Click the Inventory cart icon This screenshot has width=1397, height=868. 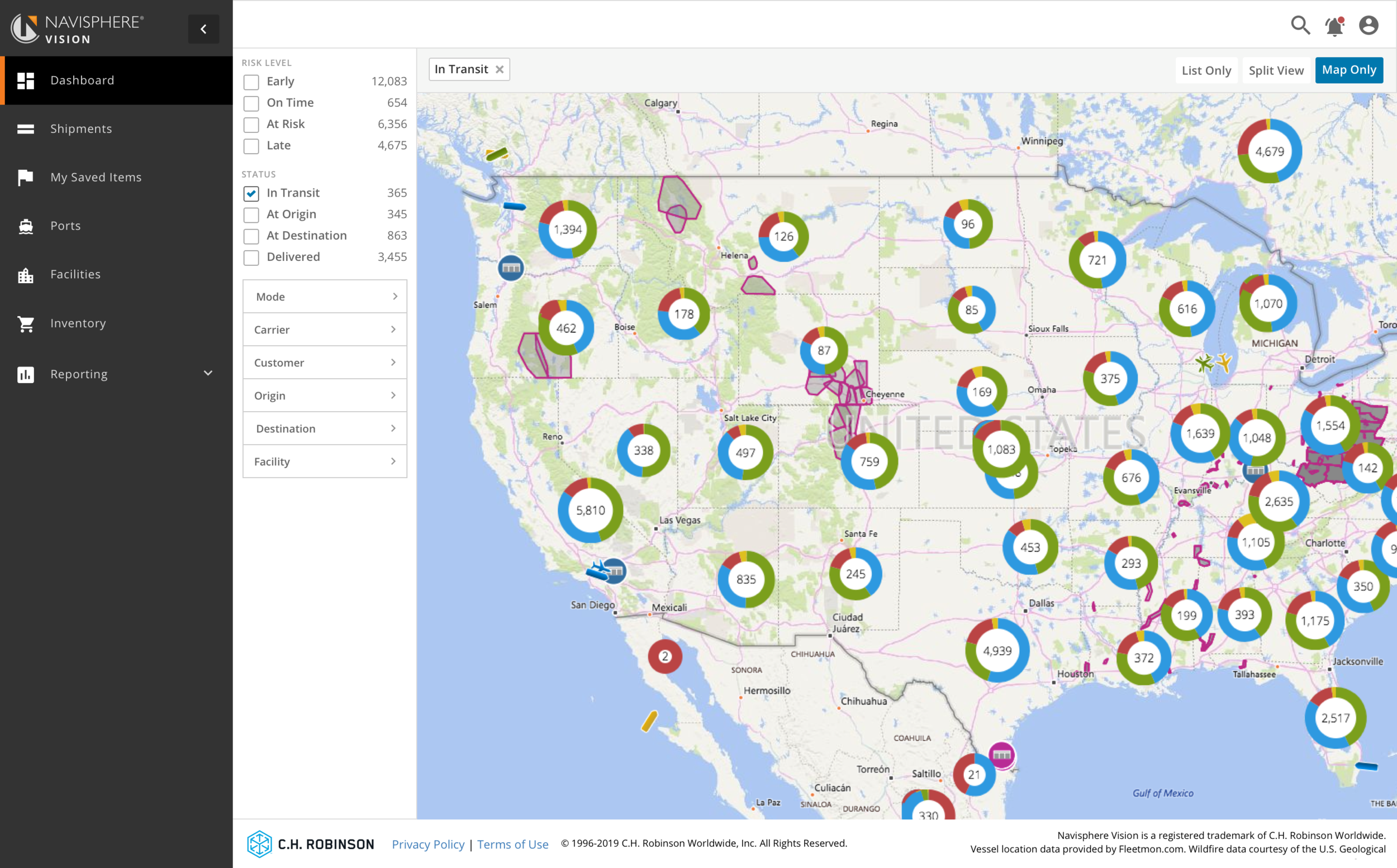tap(26, 324)
